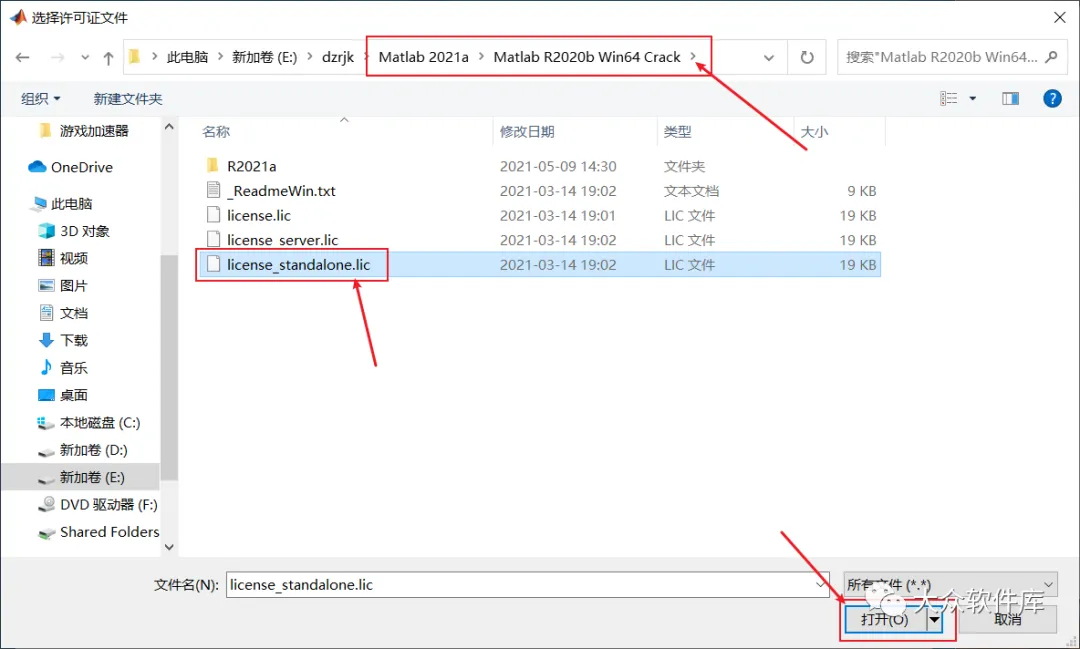Expand chevron after Matlab R2020b Win64 Crack

click(x=693, y=56)
